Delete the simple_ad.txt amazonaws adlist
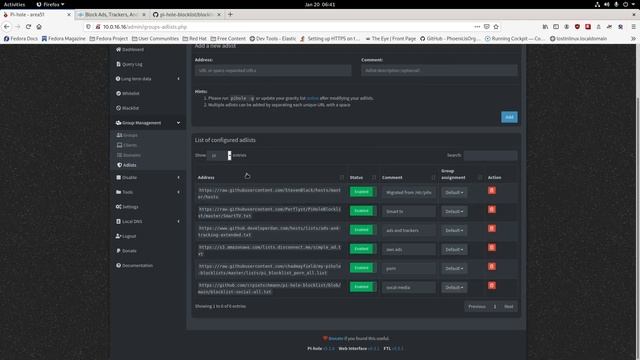640x360 pixels. pos(492,247)
